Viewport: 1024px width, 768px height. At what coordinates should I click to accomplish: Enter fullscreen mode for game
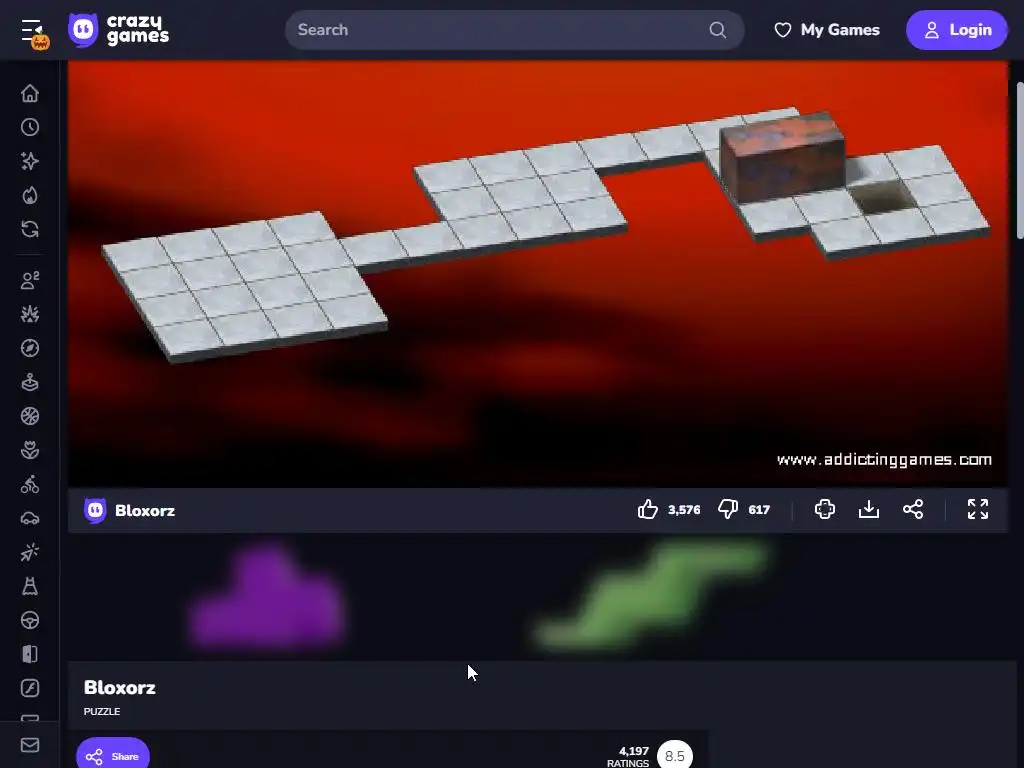(x=978, y=509)
